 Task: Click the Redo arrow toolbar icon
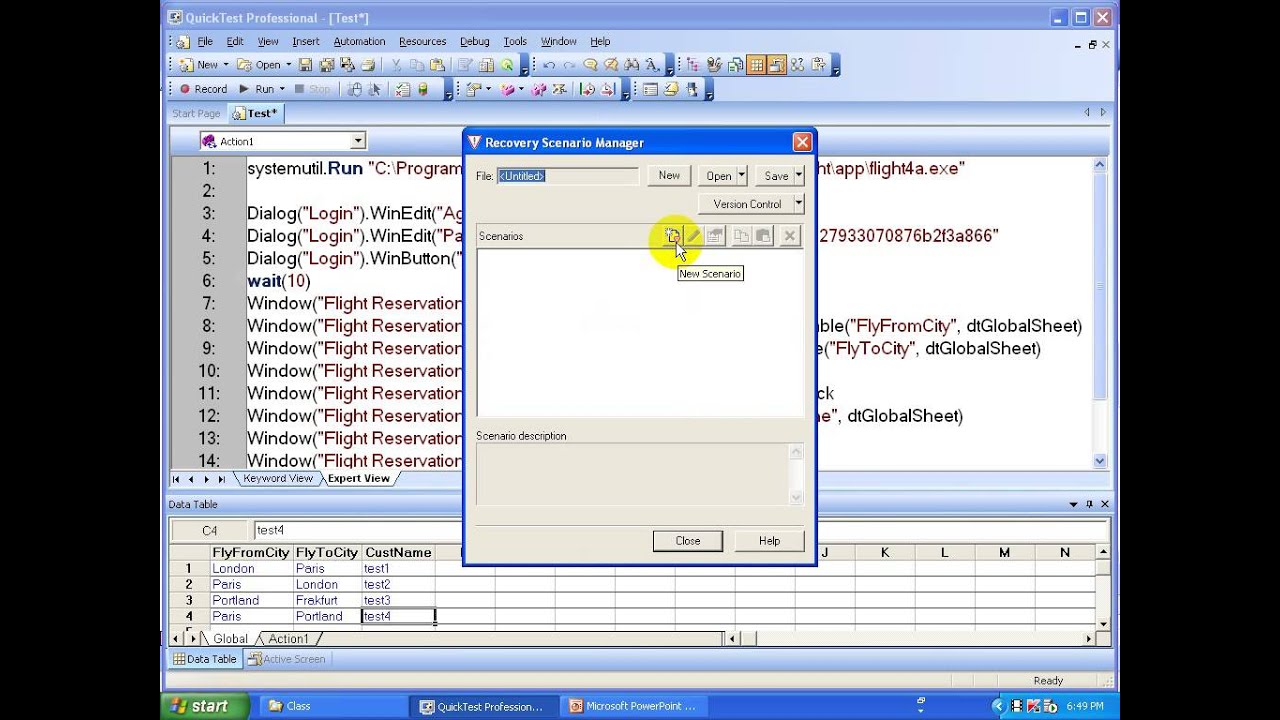point(569,65)
